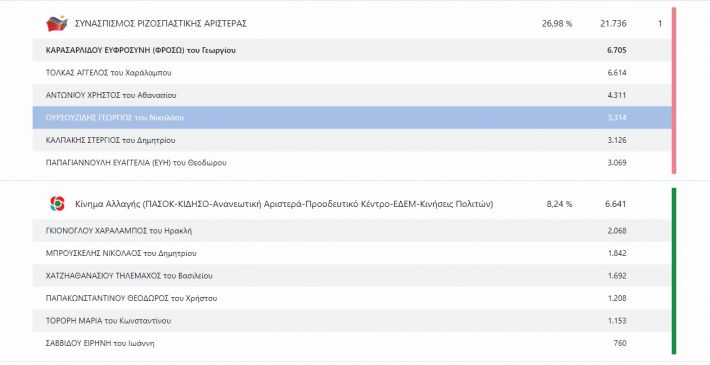
Task: Select the 6.641 party vote total
Action: (615, 204)
